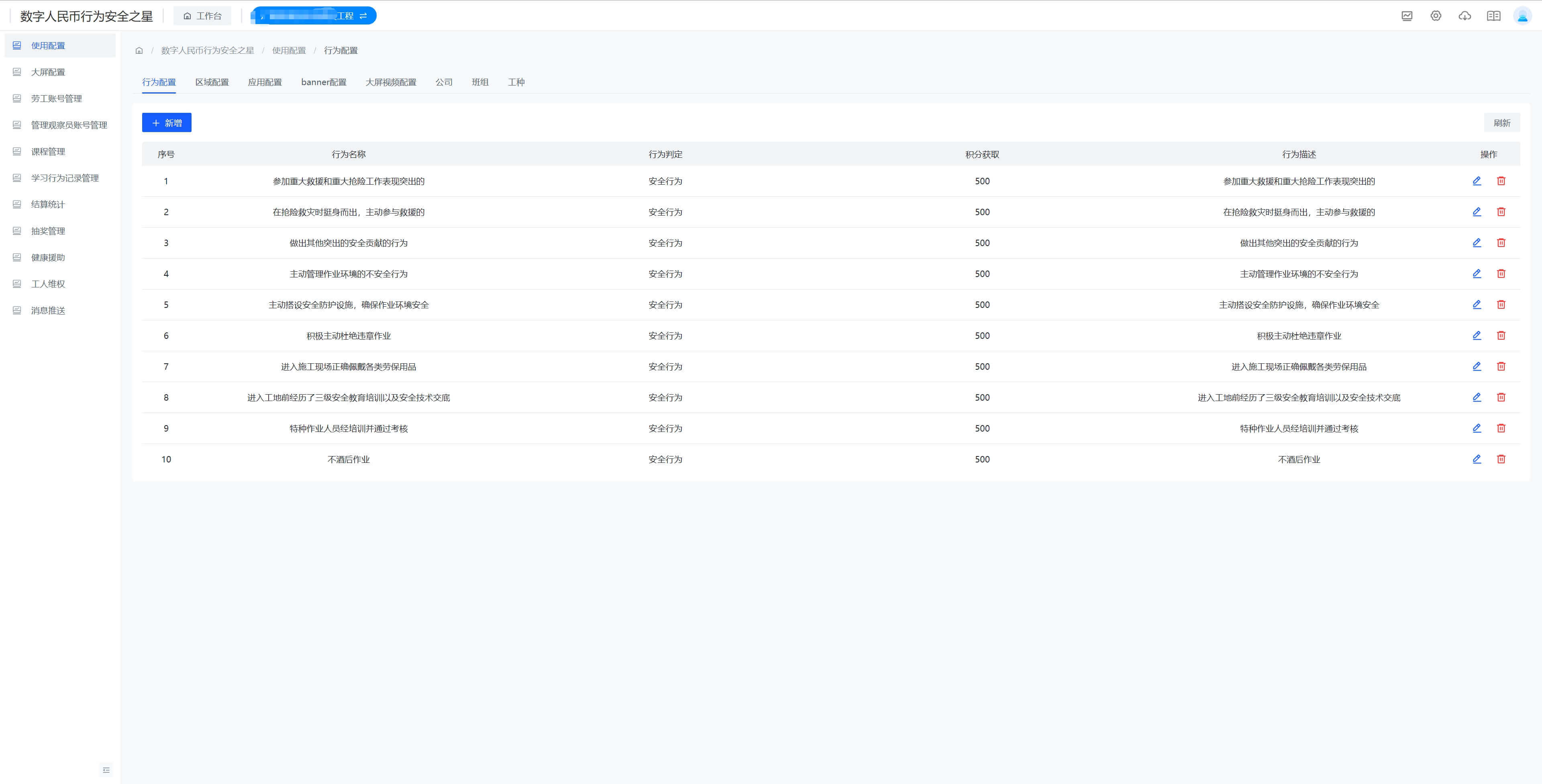Click the 工作台 header button
This screenshot has height=784, width=1542.
click(x=202, y=16)
